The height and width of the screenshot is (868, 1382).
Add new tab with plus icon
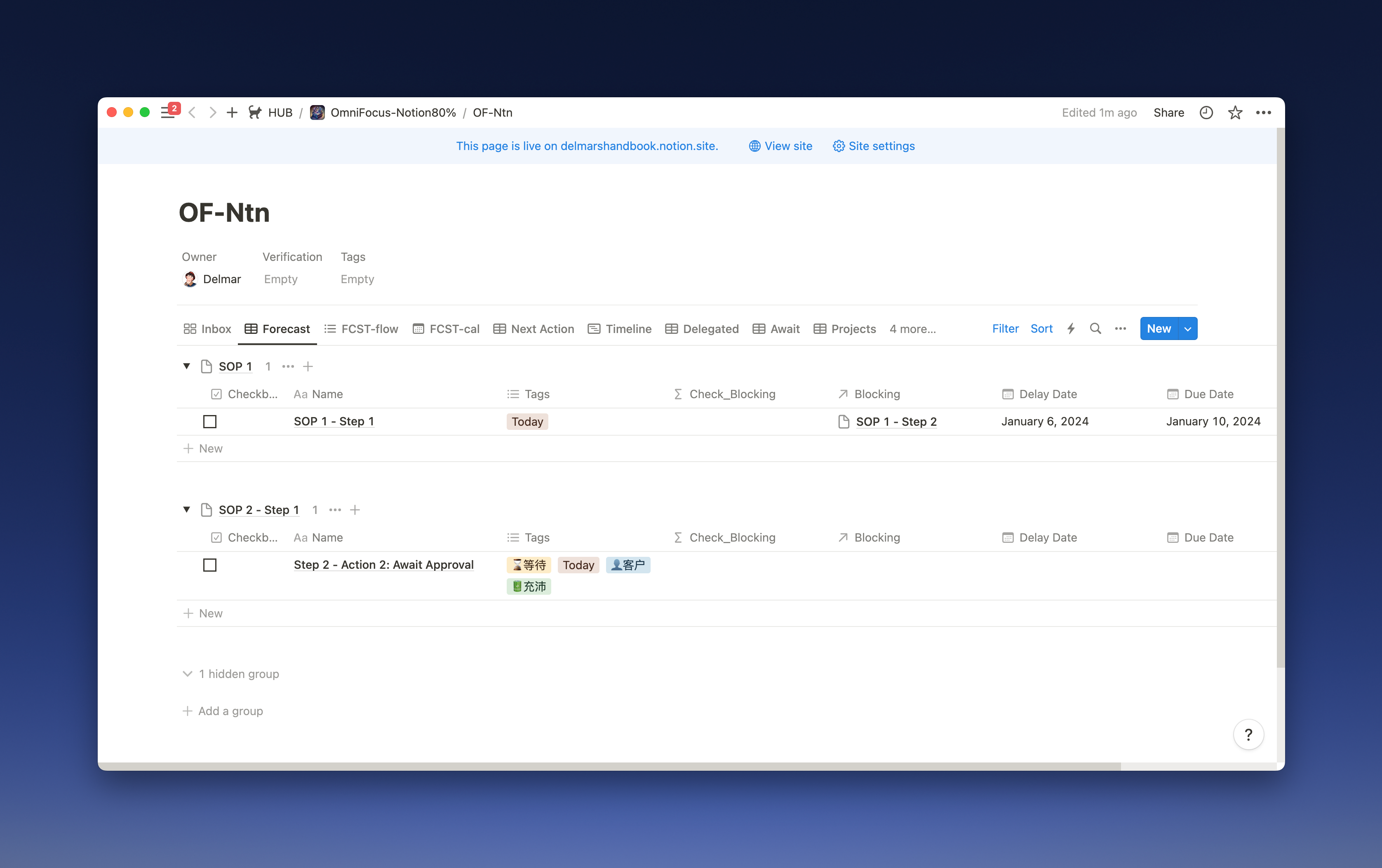pyautogui.click(x=232, y=113)
